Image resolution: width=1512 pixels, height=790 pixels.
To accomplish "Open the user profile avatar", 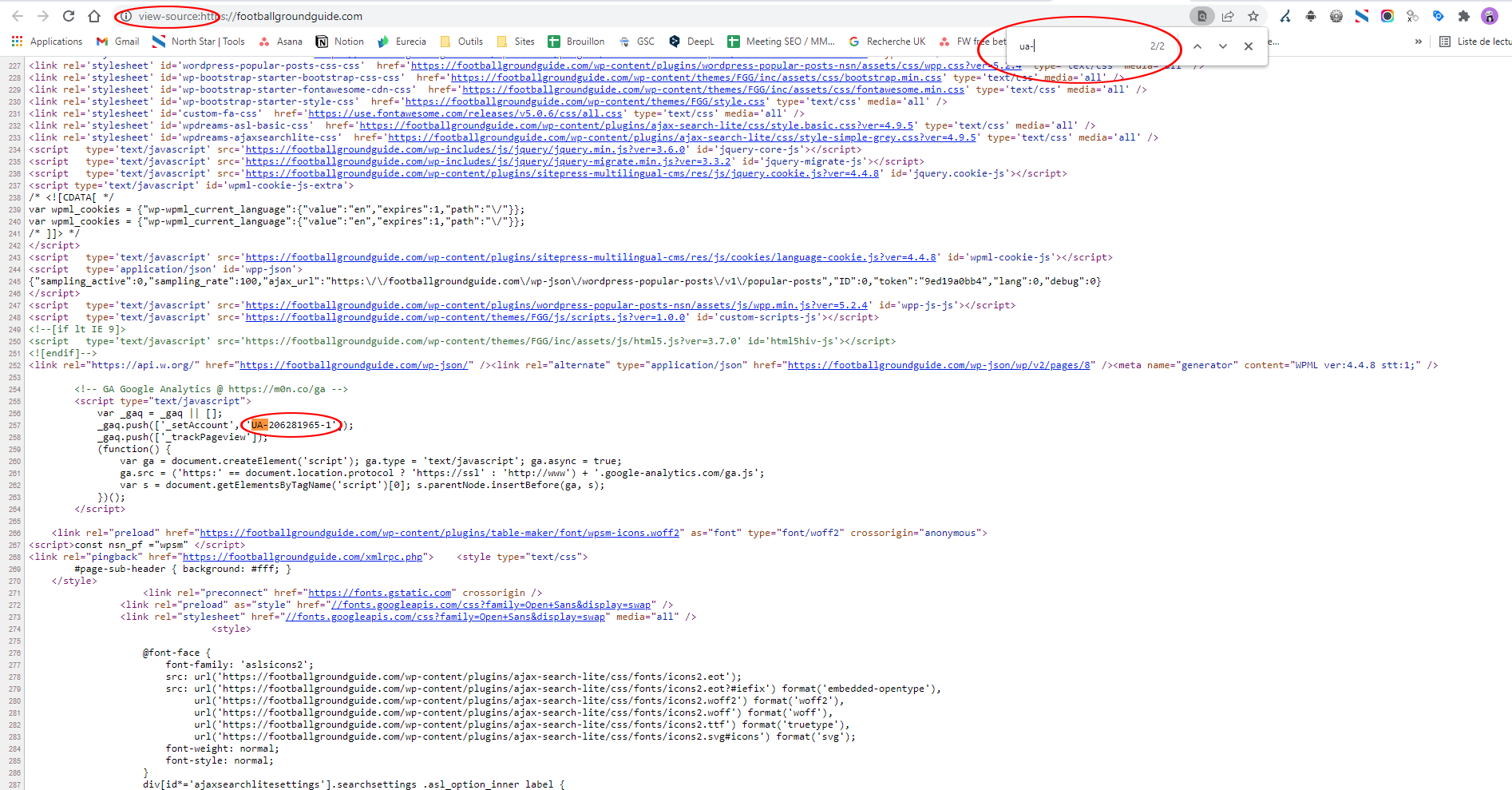I will click(x=1489, y=16).
